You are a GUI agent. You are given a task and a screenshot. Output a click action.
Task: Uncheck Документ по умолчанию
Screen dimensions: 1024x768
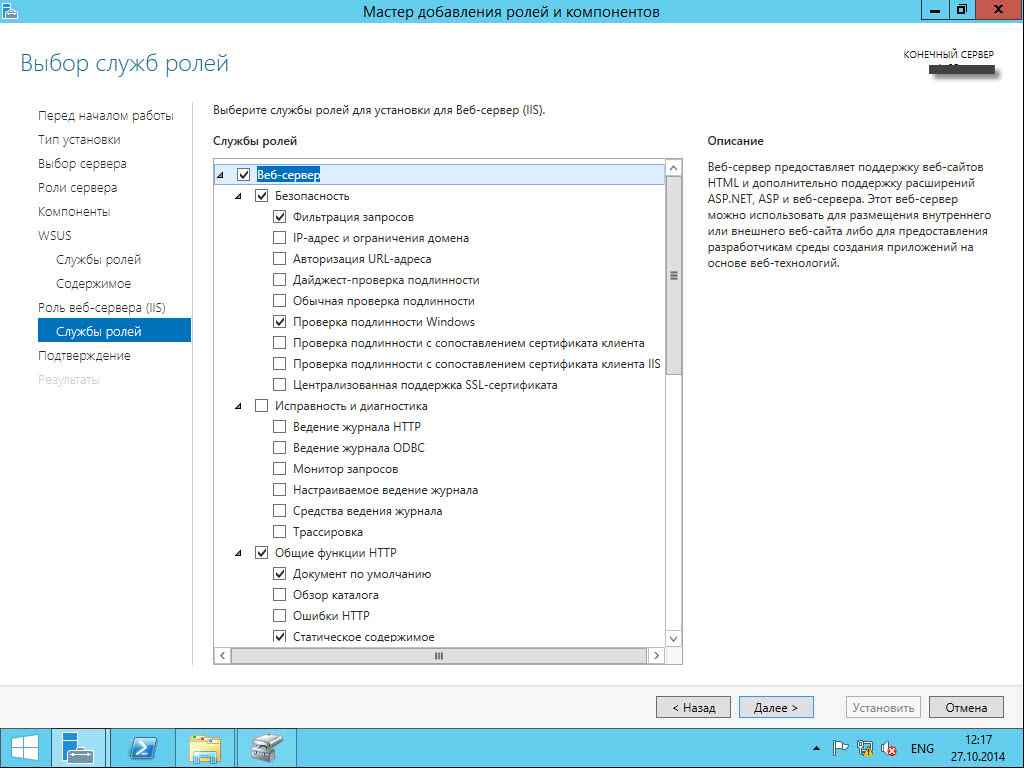(x=280, y=573)
